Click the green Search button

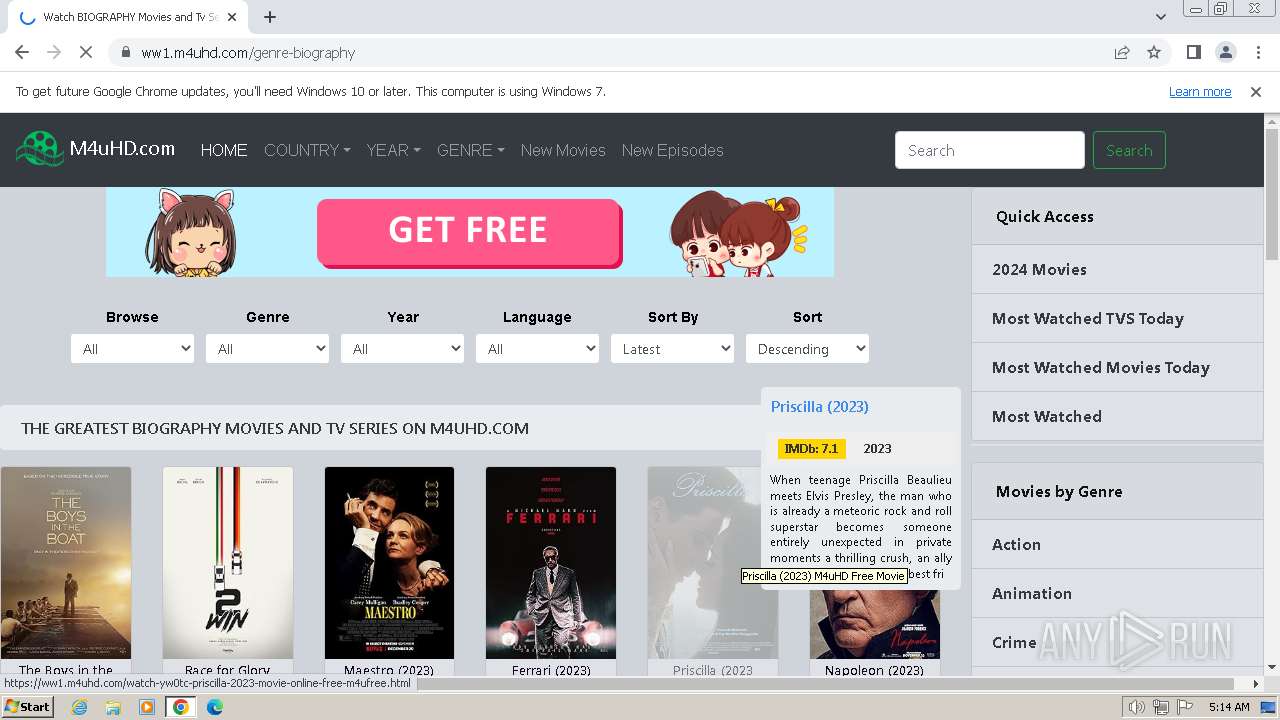point(1129,150)
